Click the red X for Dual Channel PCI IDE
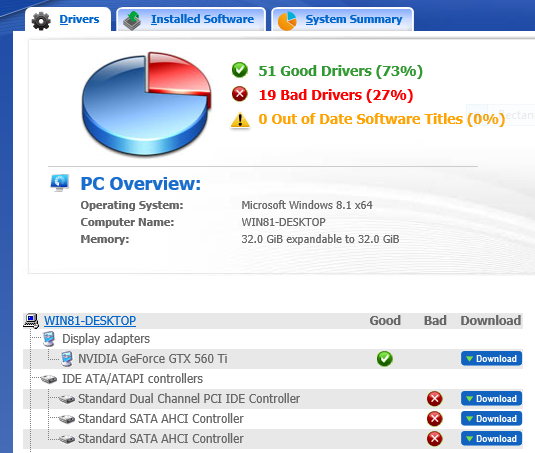Viewport: 535px width, 453px height. tap(435, 399)
